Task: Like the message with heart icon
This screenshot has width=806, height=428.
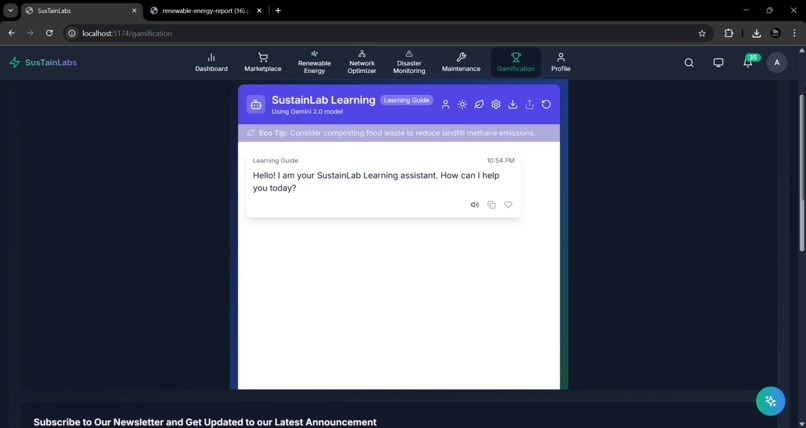Action: 508,204
